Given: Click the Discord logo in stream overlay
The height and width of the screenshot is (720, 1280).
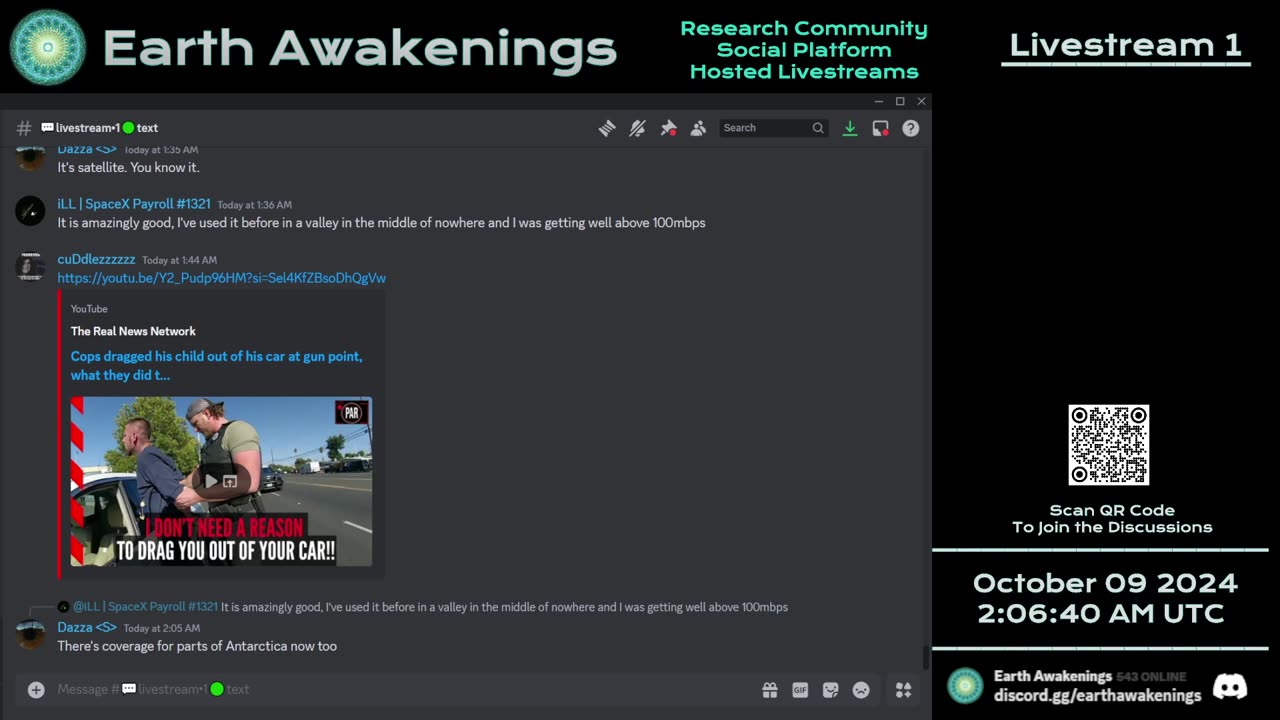Looking at the screenshot, I should (1230, 686).
